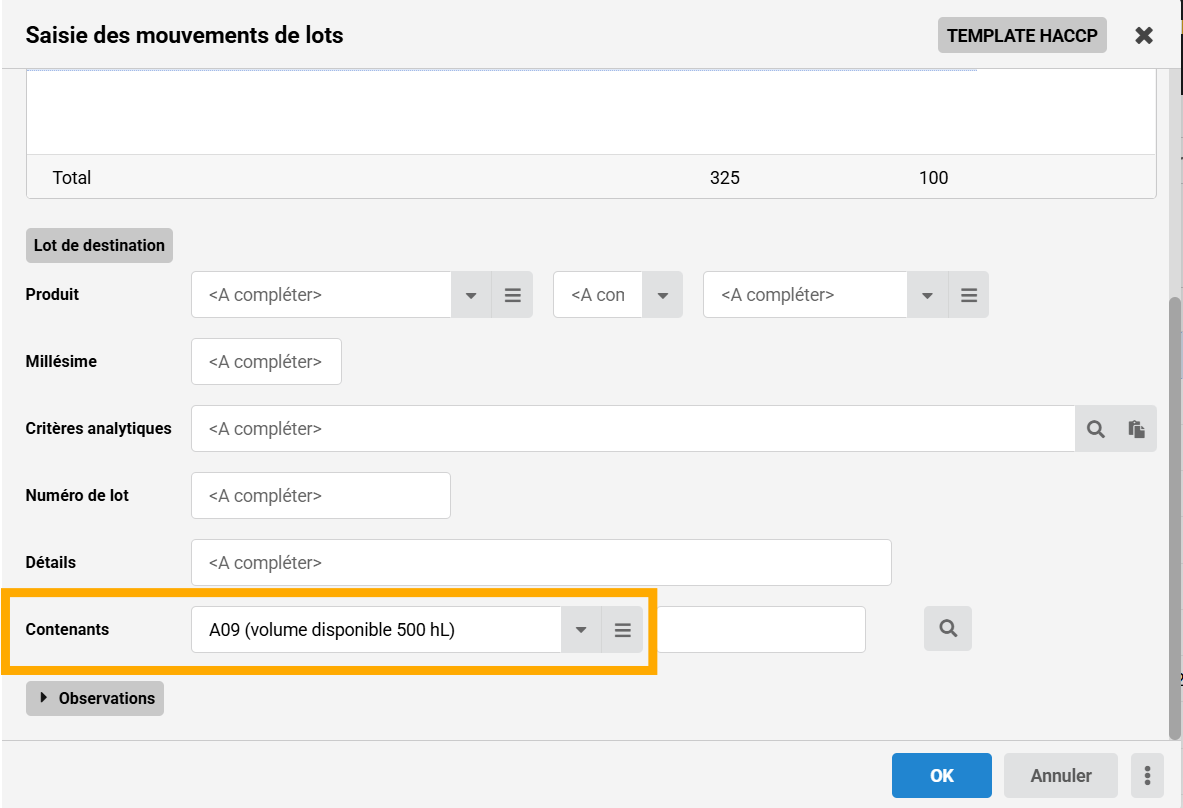
Task: Expand the Observations section
Action: pos(95,698)
